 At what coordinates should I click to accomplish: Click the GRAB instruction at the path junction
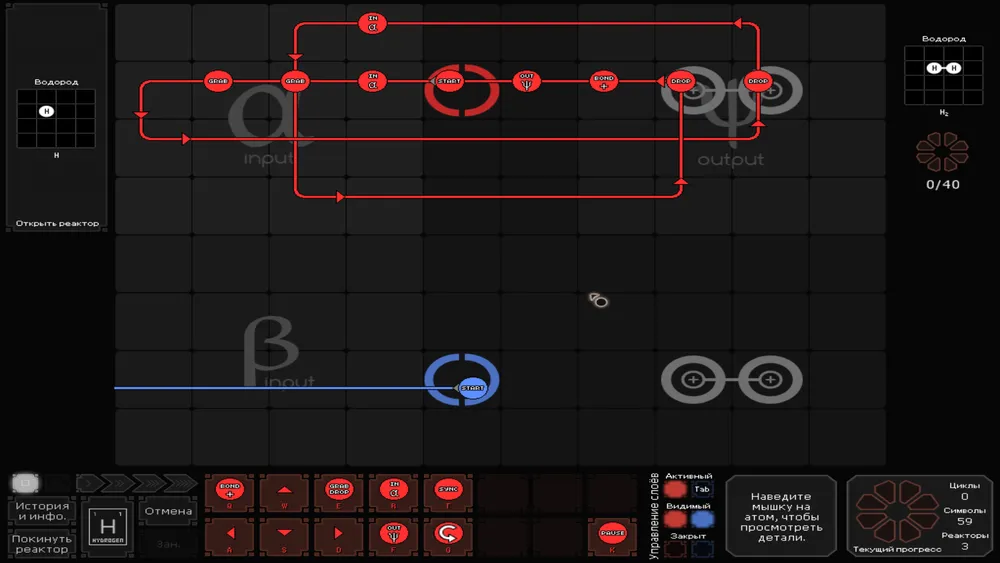pos(295,81)
